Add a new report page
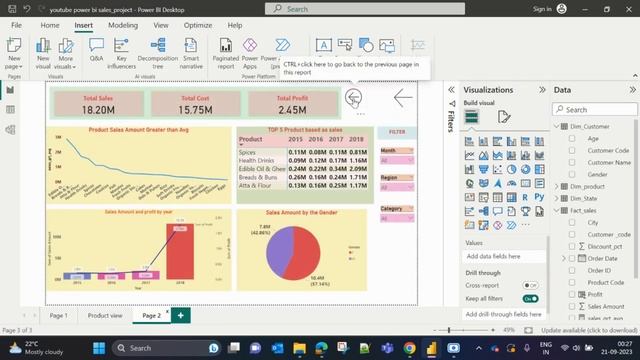This screenshot has width=640, height=360. click(180, 316)
